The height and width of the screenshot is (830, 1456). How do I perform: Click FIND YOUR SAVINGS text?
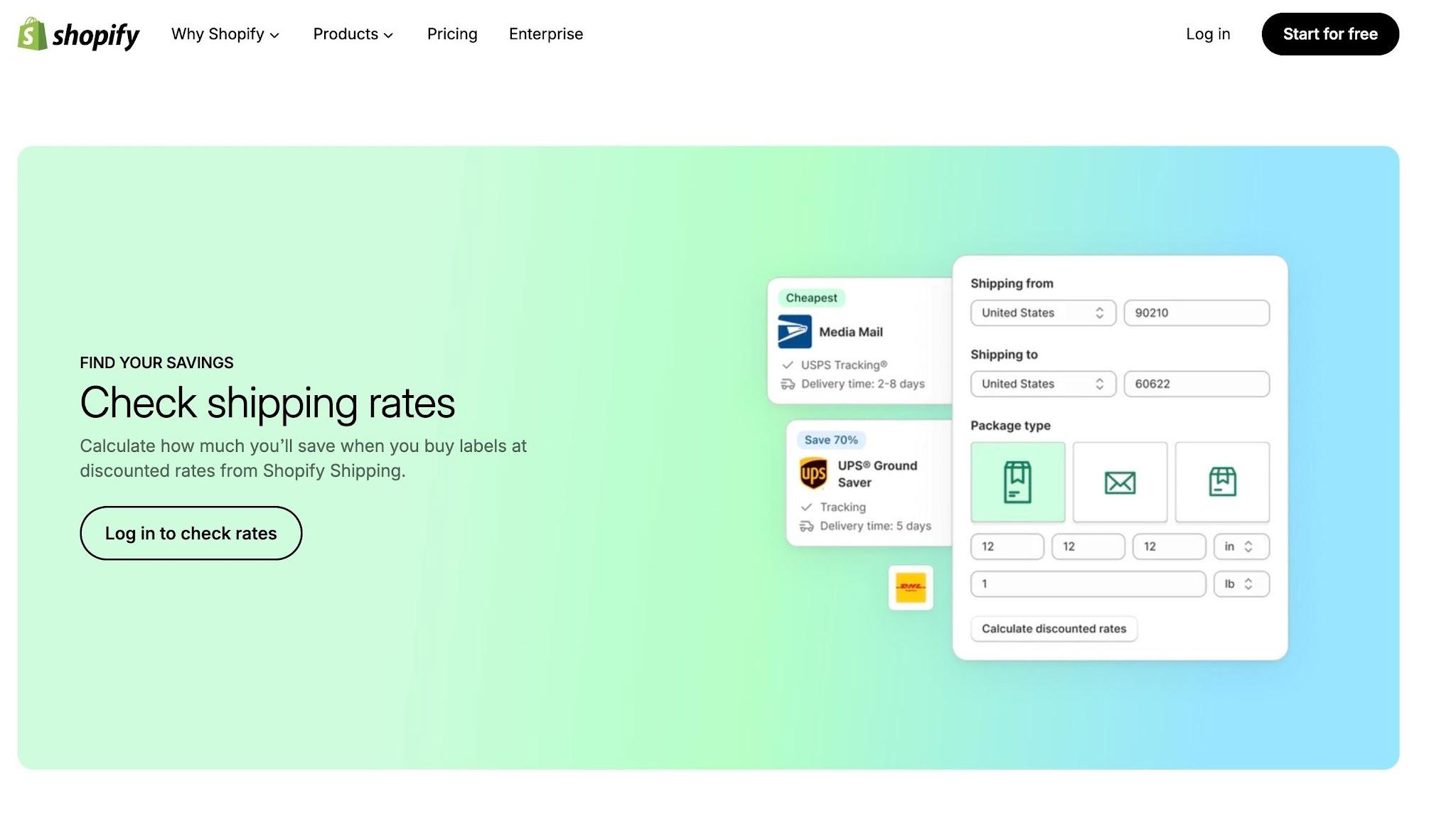[156, 363]
